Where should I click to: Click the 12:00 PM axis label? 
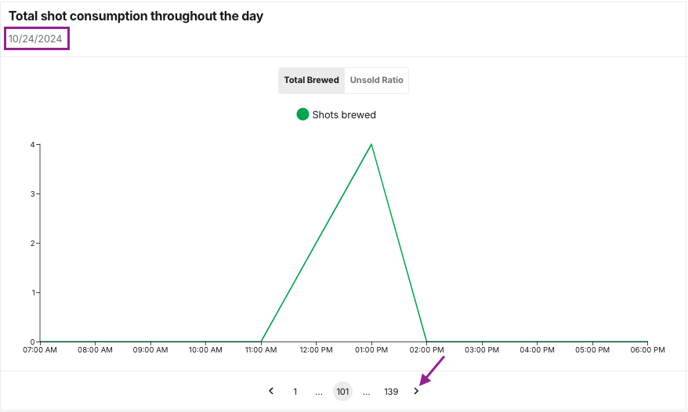click(316, 350)
